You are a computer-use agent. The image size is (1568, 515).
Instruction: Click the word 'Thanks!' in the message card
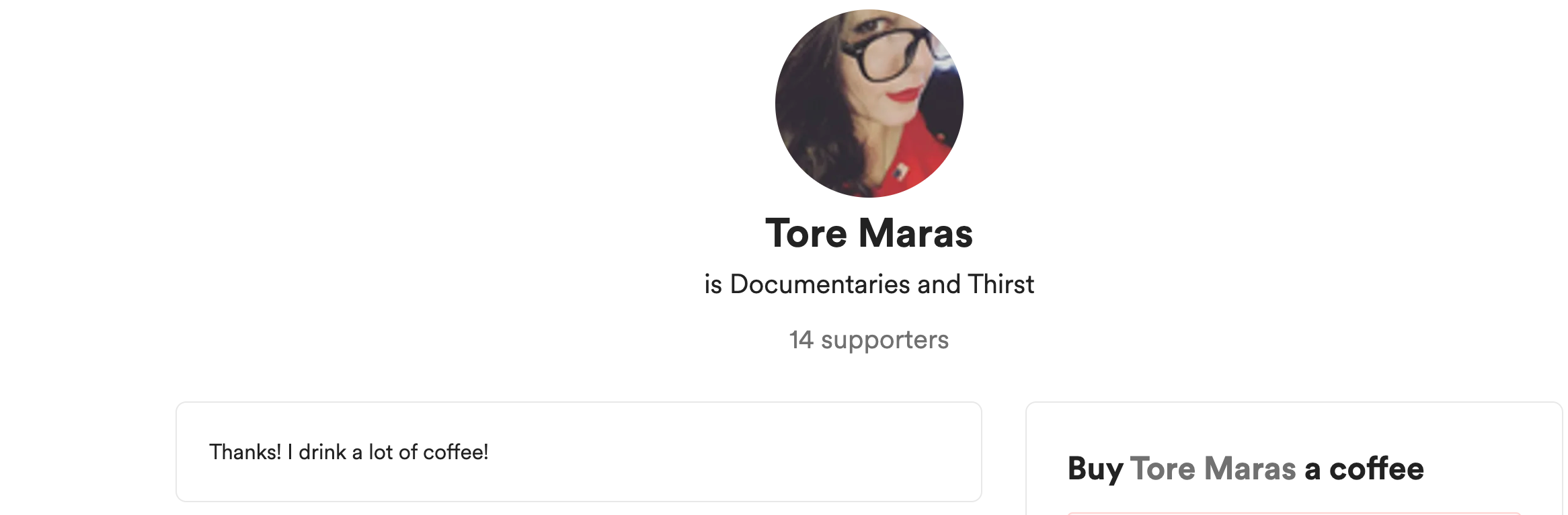pyautogui.click(x=245, y=452)
